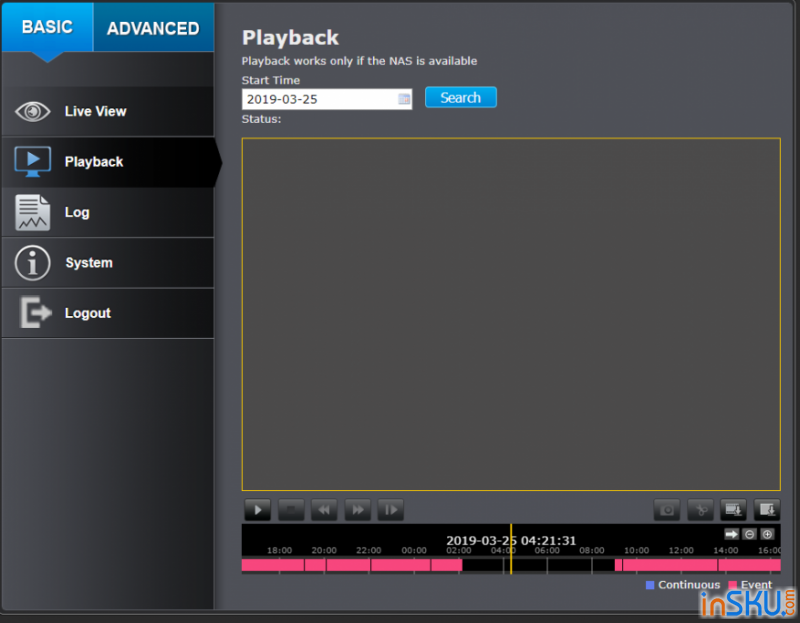This screenshot has height=623, width=800.
Task: Click the yellow timeline position marker
Action: (x=511, y=549)
